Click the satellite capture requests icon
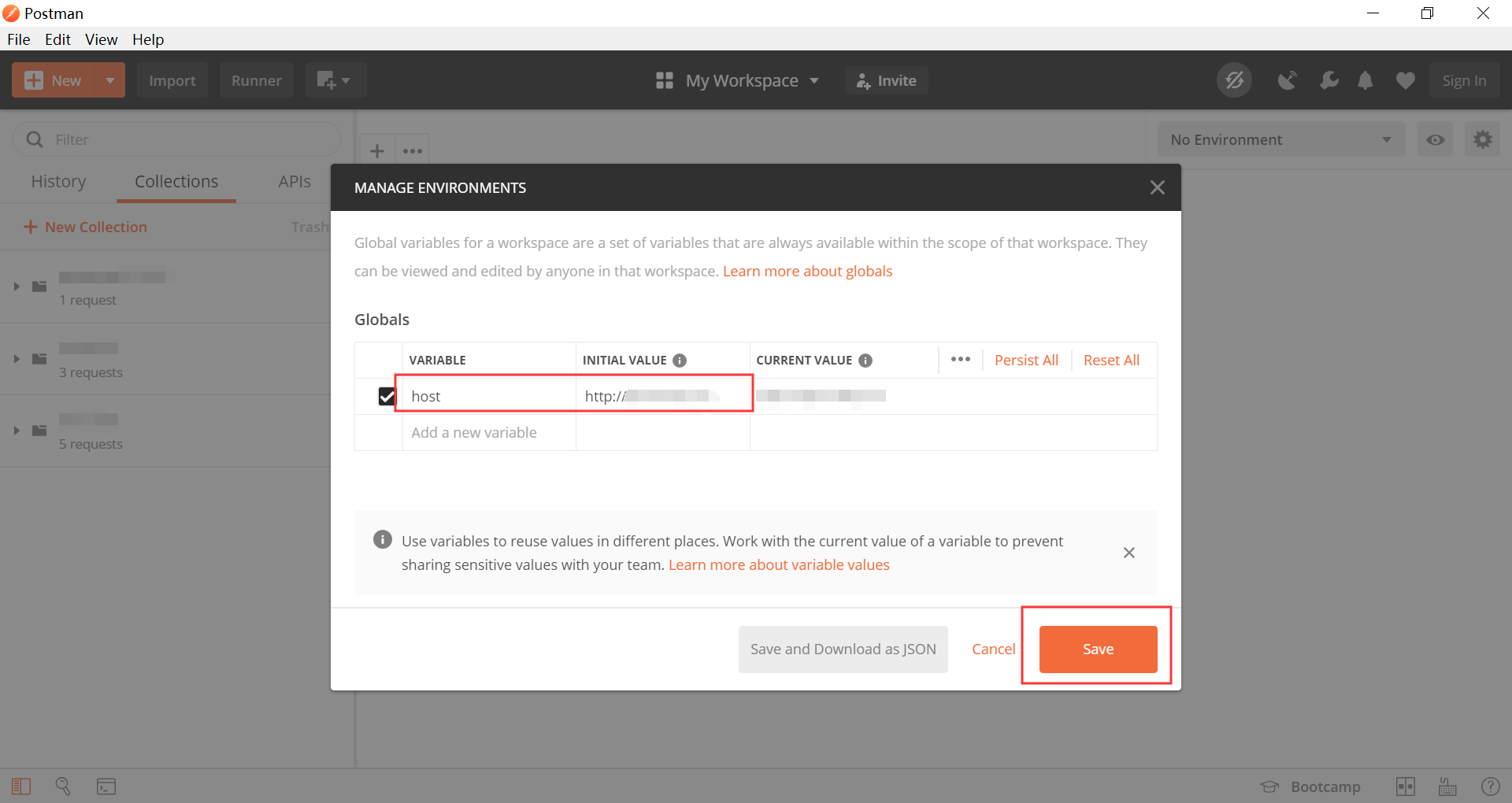The width and height of the screenshot is (1512, 803). click(x=1287, y=80)
